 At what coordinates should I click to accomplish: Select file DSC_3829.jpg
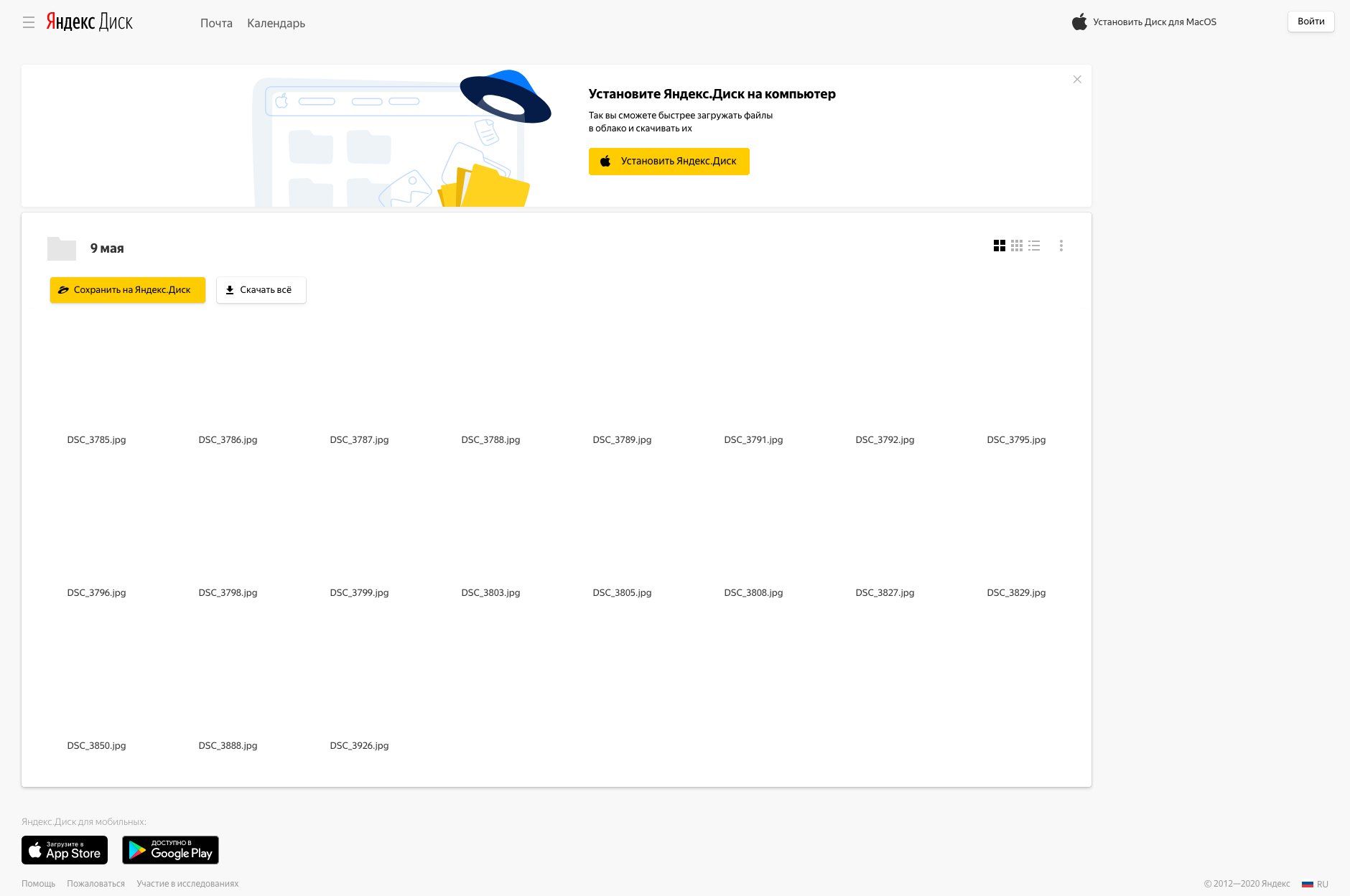[x=1016, y=592]
